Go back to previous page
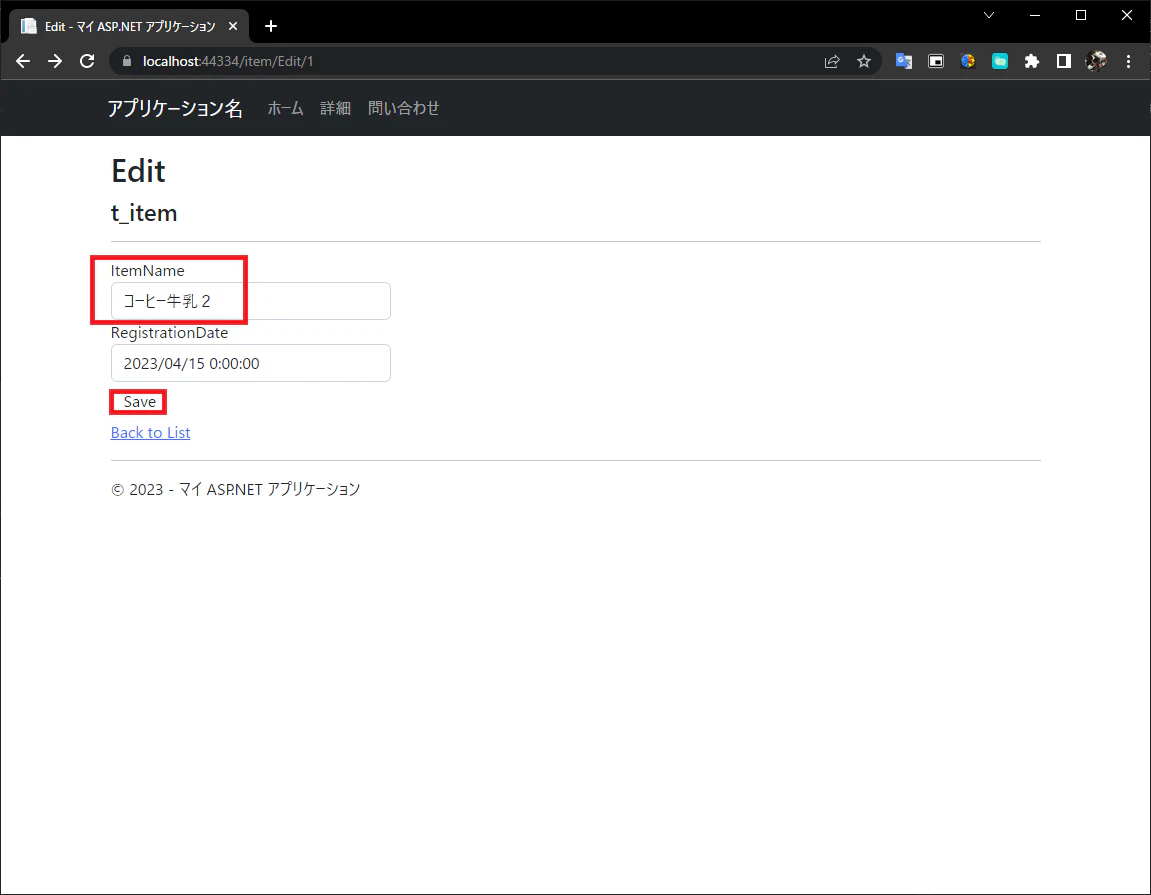Viewport: 1151px width, 895px height. tap(23, 61)
